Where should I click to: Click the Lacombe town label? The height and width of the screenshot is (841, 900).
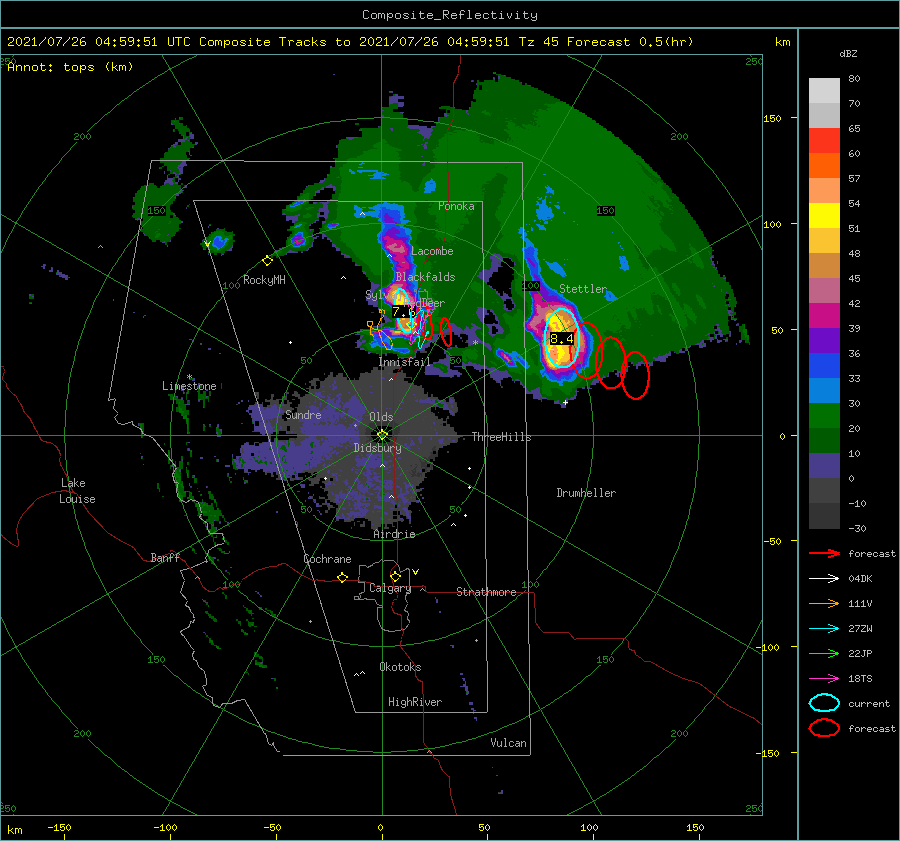432,251
